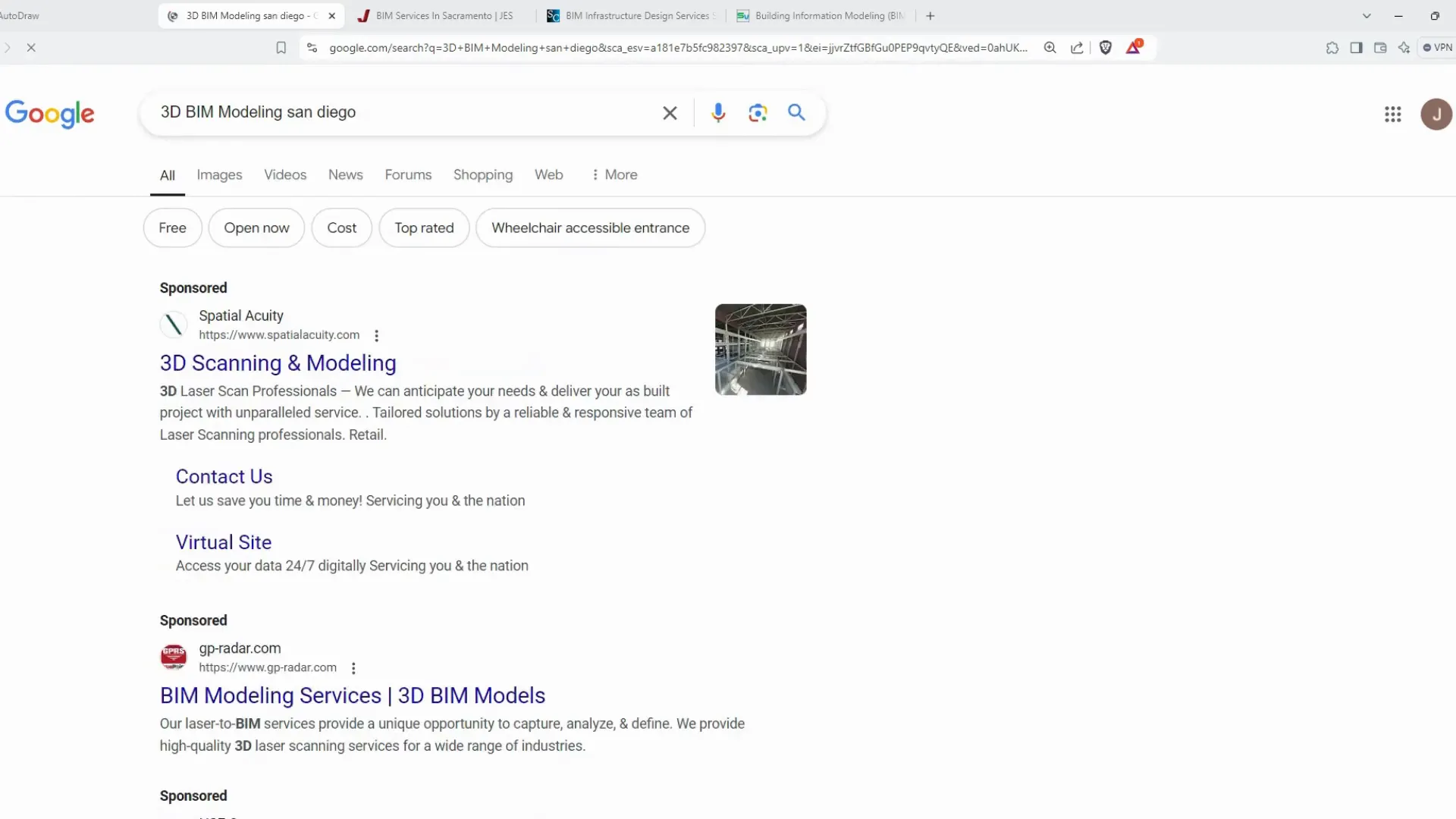Go forward with browser arrow
The height and width of the screenshot is (819, 1456).
coord(7,48)
